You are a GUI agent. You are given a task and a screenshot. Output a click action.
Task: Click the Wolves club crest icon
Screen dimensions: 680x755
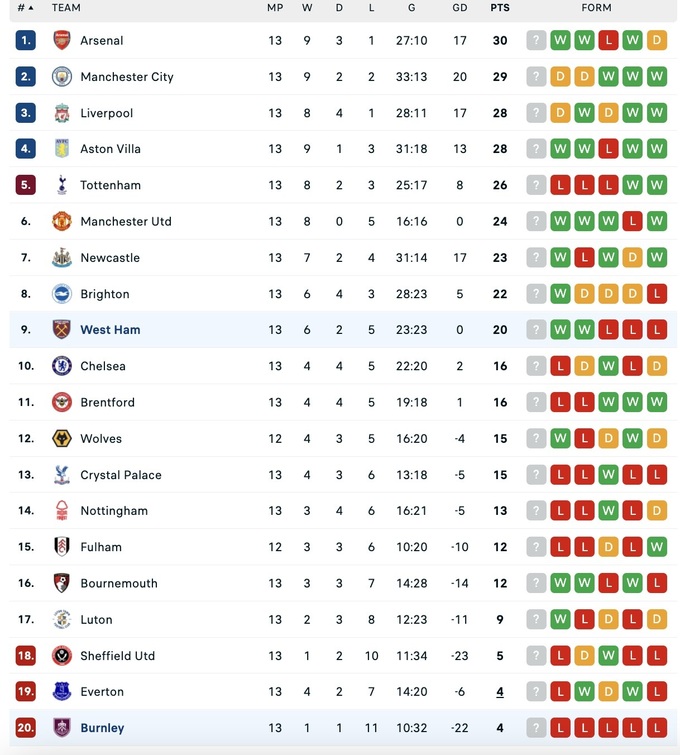point(62,438)
